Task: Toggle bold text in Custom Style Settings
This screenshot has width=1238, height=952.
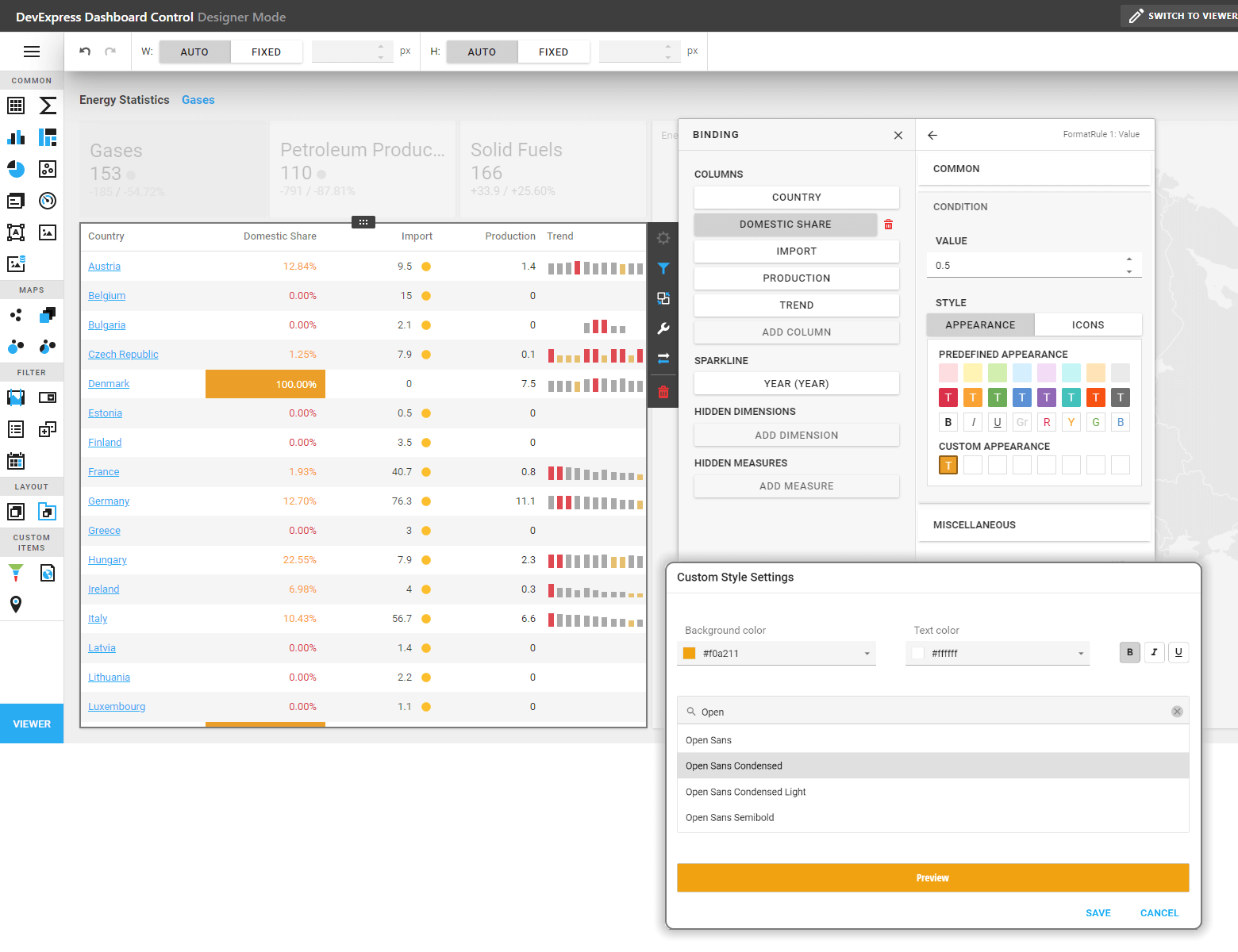Action: click(1129, 652)
